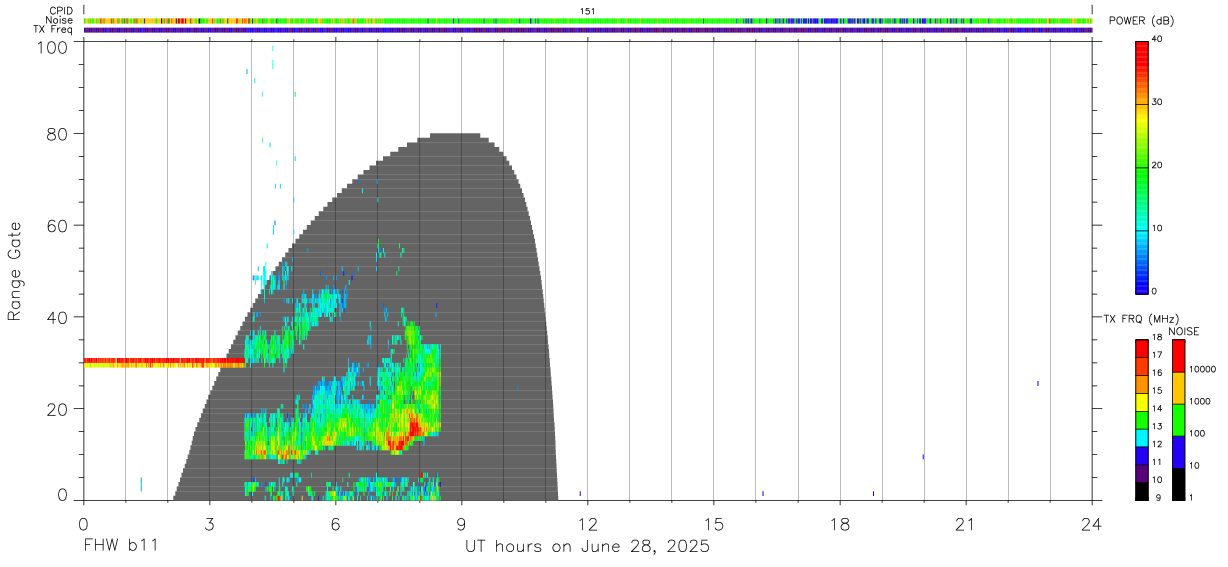This screenshot has height=567, width=1228.
Task: Click the TX FRQ color bar
Action: tap(1142, 419)
